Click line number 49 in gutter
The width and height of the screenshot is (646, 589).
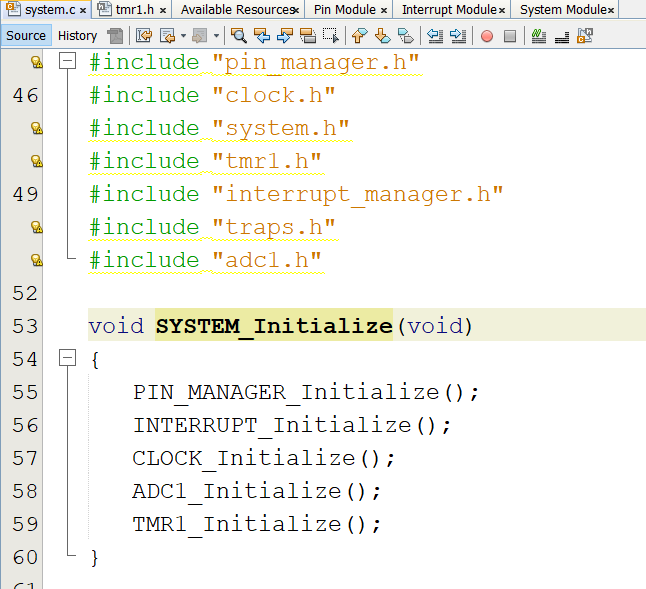click(x=26, y=194)
